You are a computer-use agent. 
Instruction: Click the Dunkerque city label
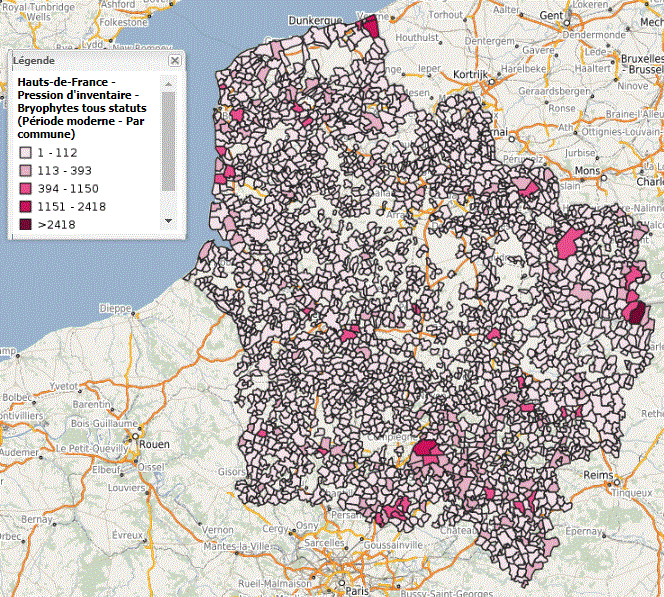coord(315,20)
